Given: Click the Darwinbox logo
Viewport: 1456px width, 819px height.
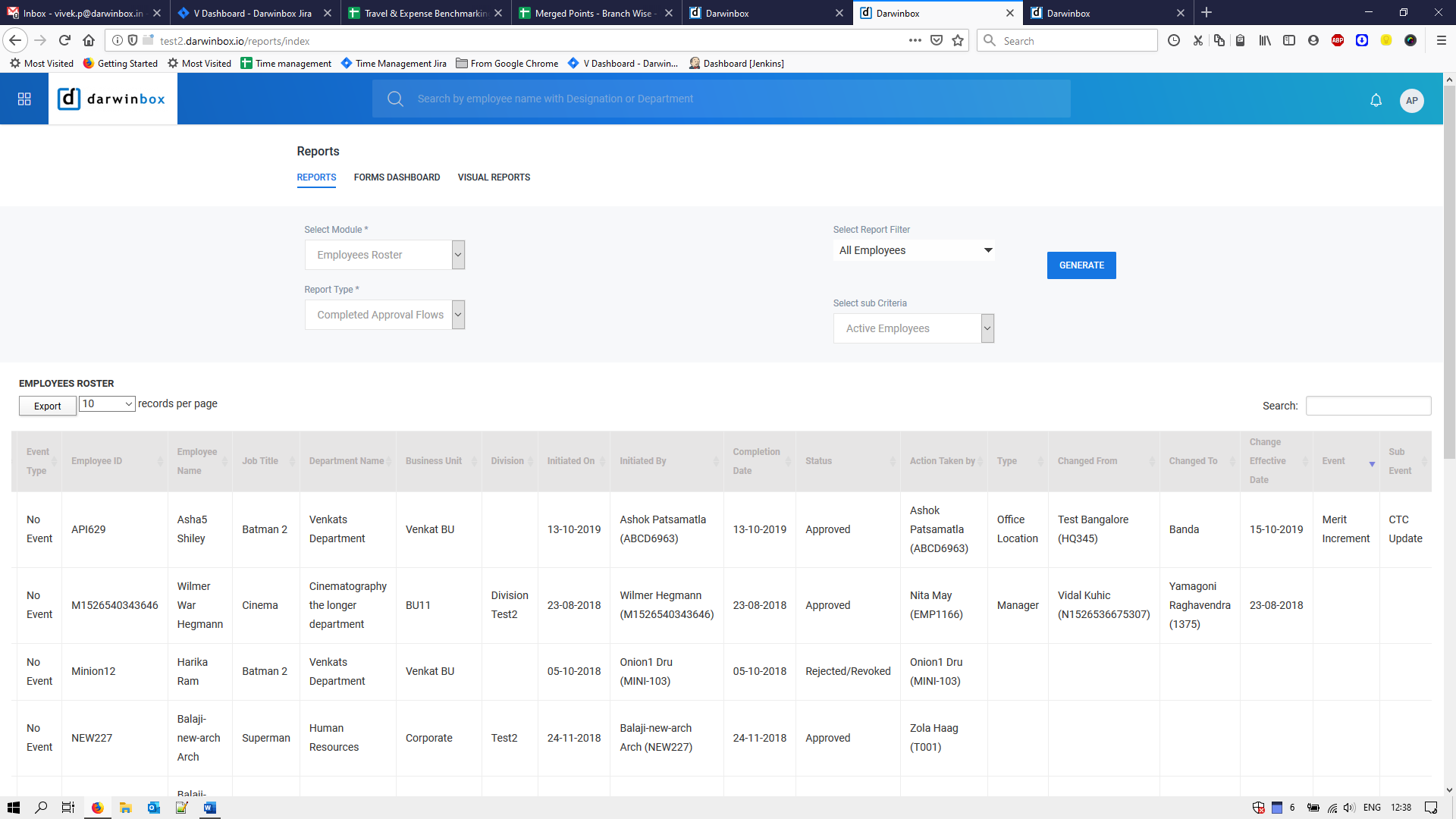Looking at the screenshot, I should click(112, 99).
